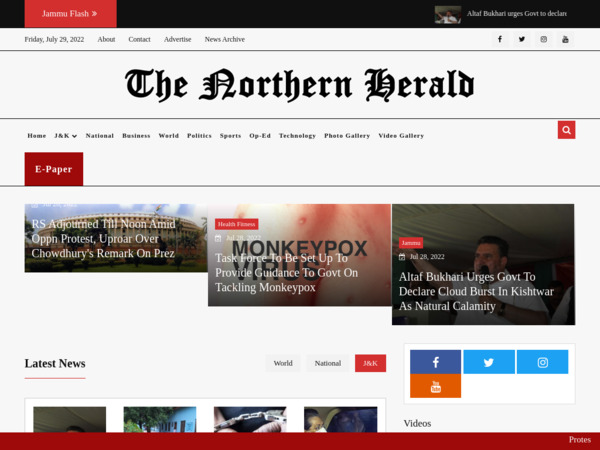This screenshot has height=450, width=600.
Task: Open the fourth Latest News thumbnail
Action: pyautogui.click(x=341, y=419)
